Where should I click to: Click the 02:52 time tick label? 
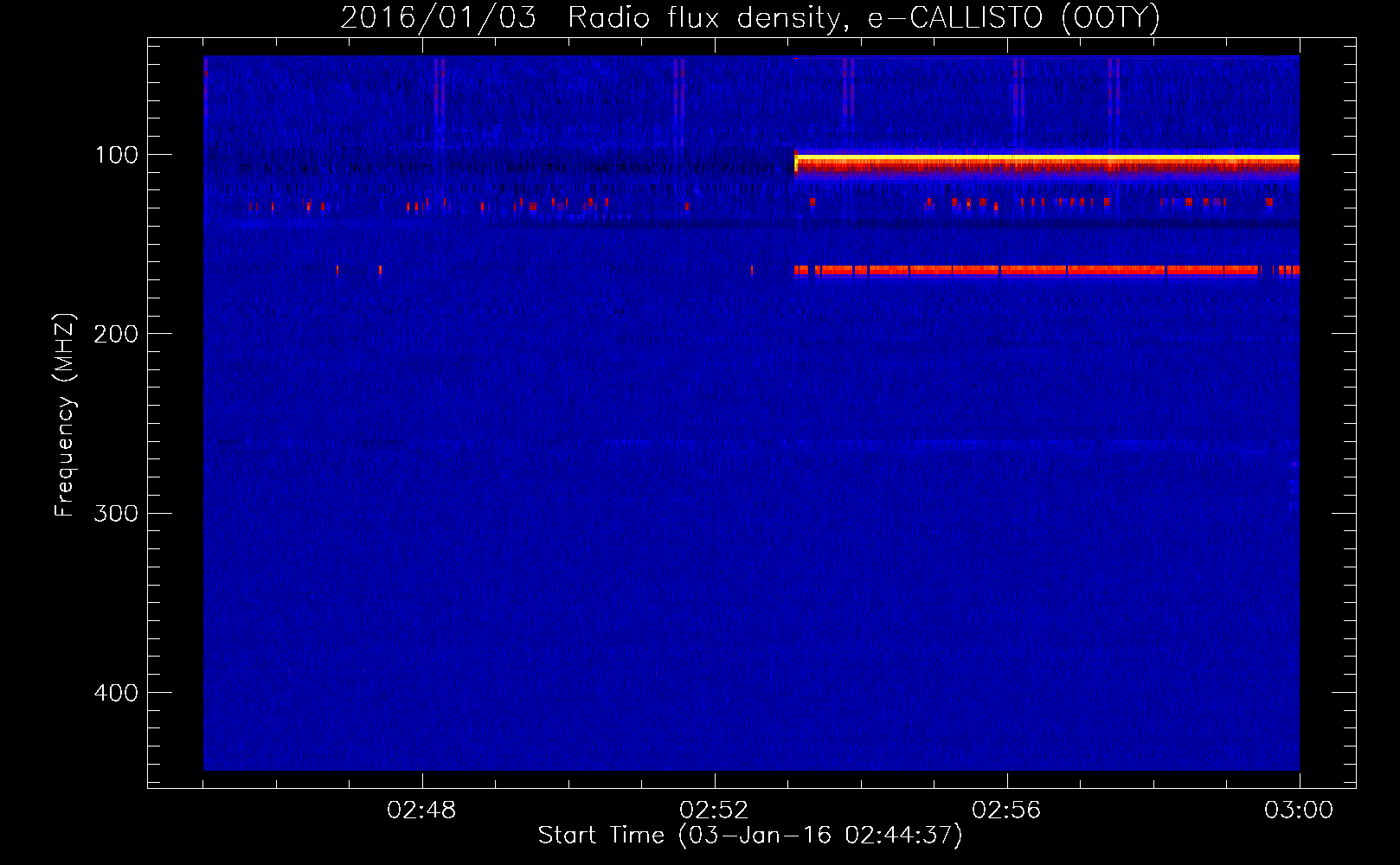[x=714, y=811]
